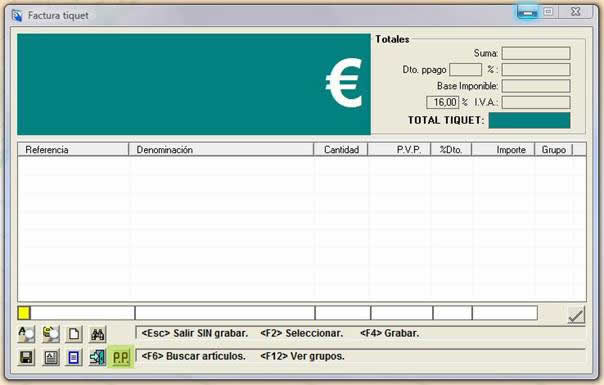604x385 pixels.
Task: Click the yellow cylinder database icon
Action: click(50, 334)
